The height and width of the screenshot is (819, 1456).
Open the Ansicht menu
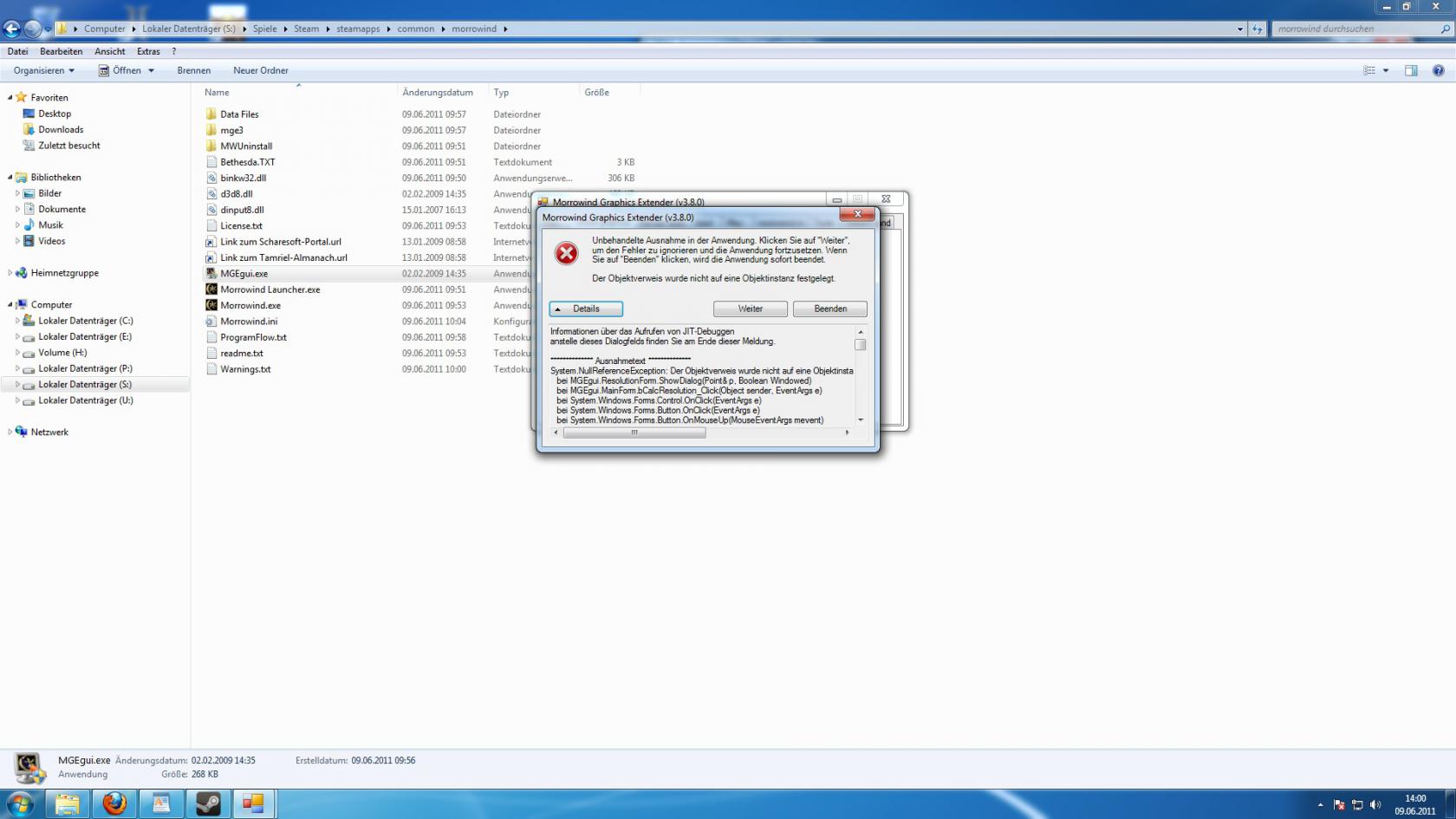click(109, 51)
